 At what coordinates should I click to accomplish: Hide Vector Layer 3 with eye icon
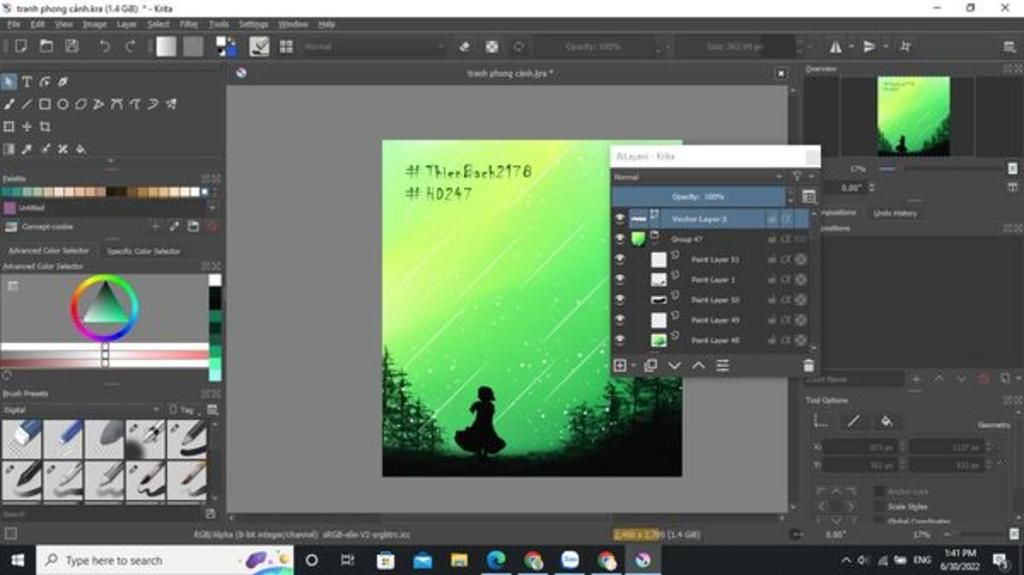[620, 218]
